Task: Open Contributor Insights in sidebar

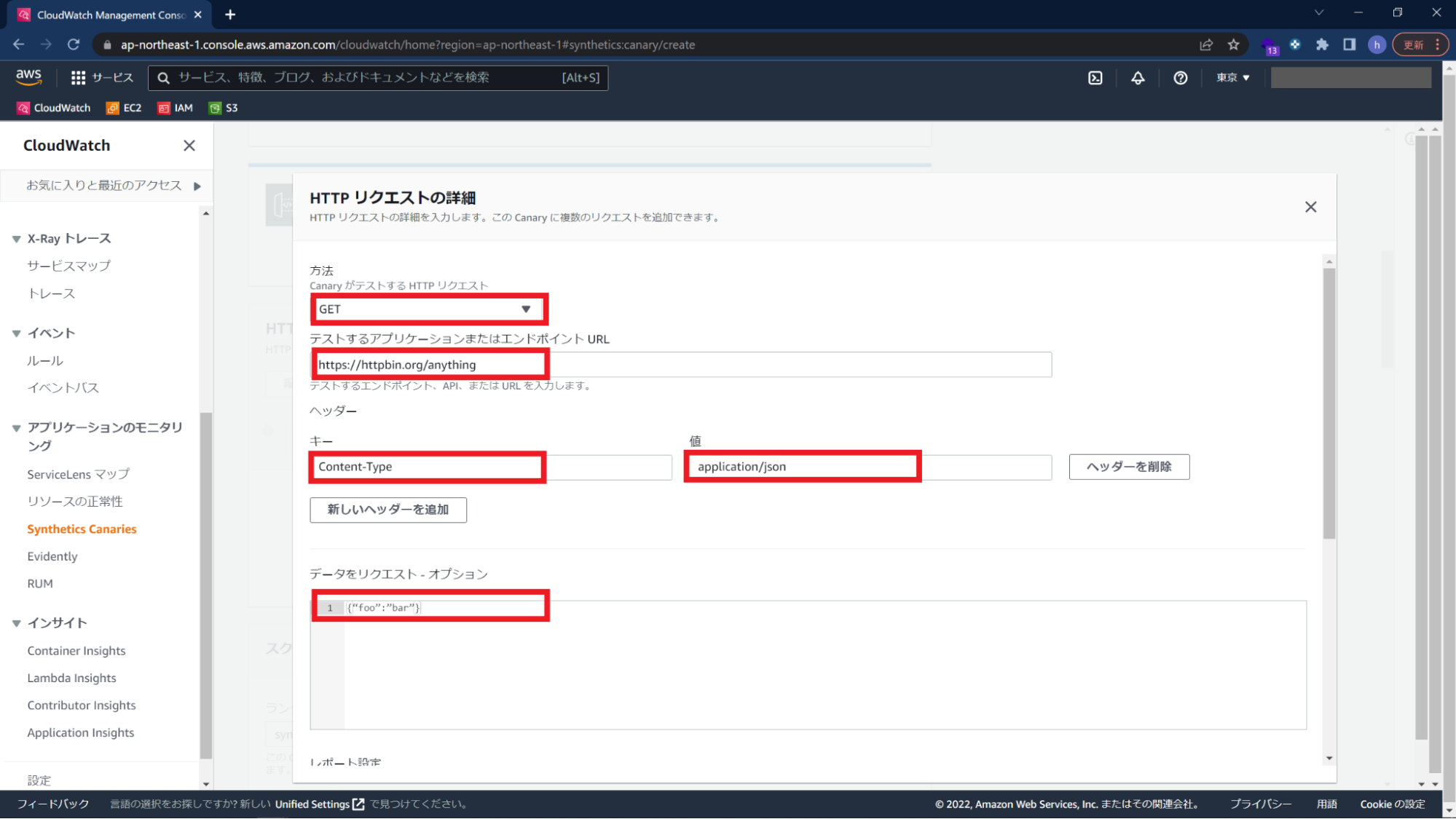Action: point(82,705)
